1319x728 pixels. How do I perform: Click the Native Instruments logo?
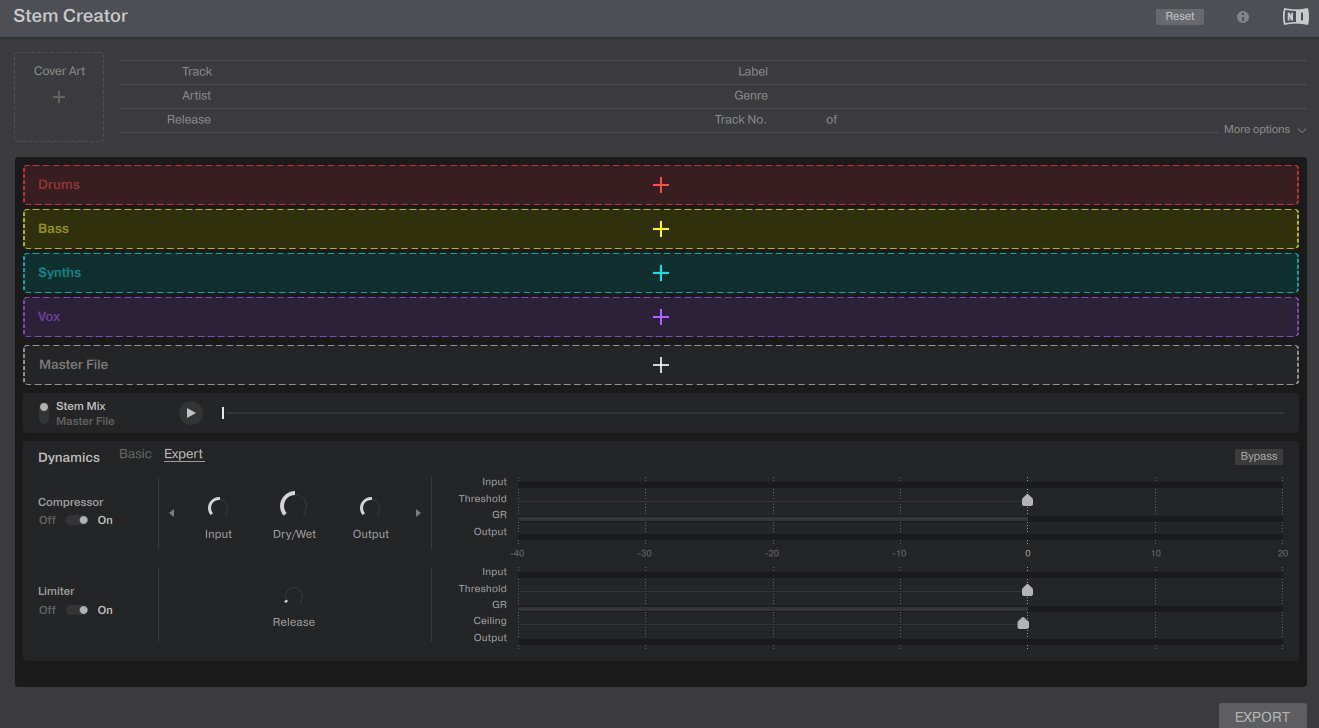1295,17
